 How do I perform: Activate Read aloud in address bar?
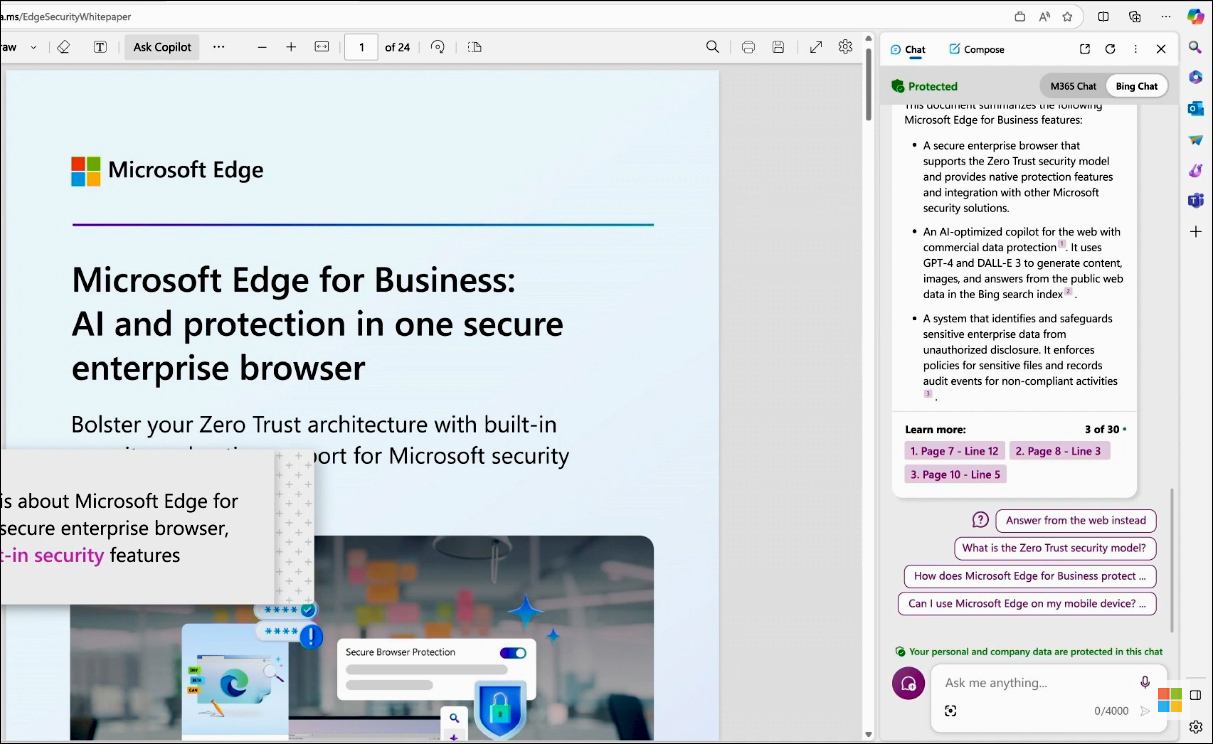[x=1044, y=16]
